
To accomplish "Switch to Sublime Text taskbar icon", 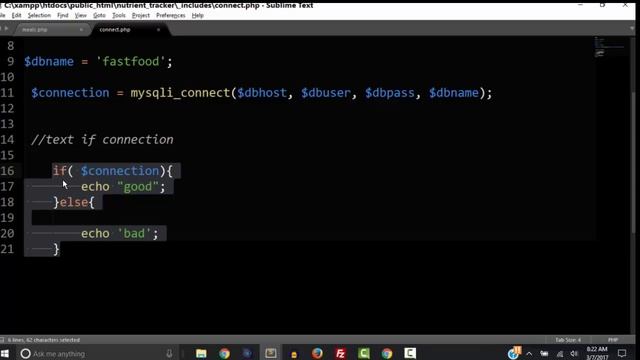I will point(270,353).
